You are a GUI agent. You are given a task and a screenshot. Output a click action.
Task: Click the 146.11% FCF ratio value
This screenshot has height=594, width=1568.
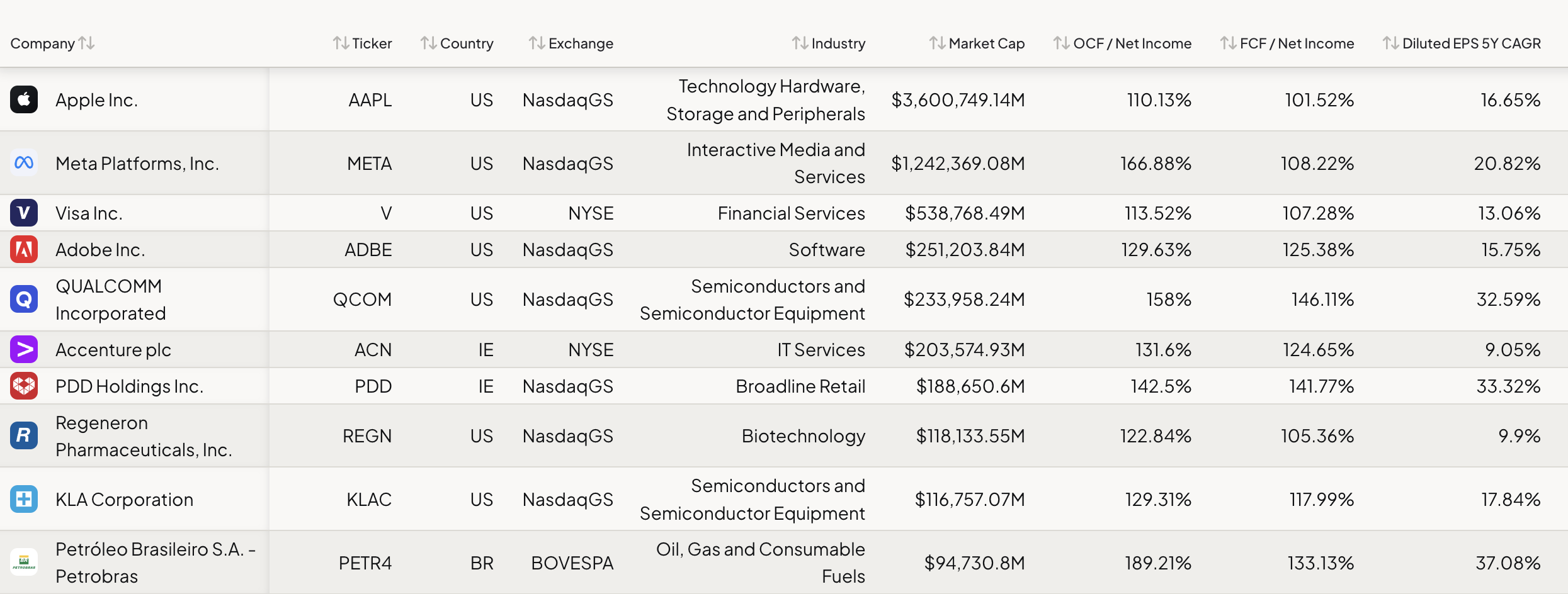tap(1323, 300)
